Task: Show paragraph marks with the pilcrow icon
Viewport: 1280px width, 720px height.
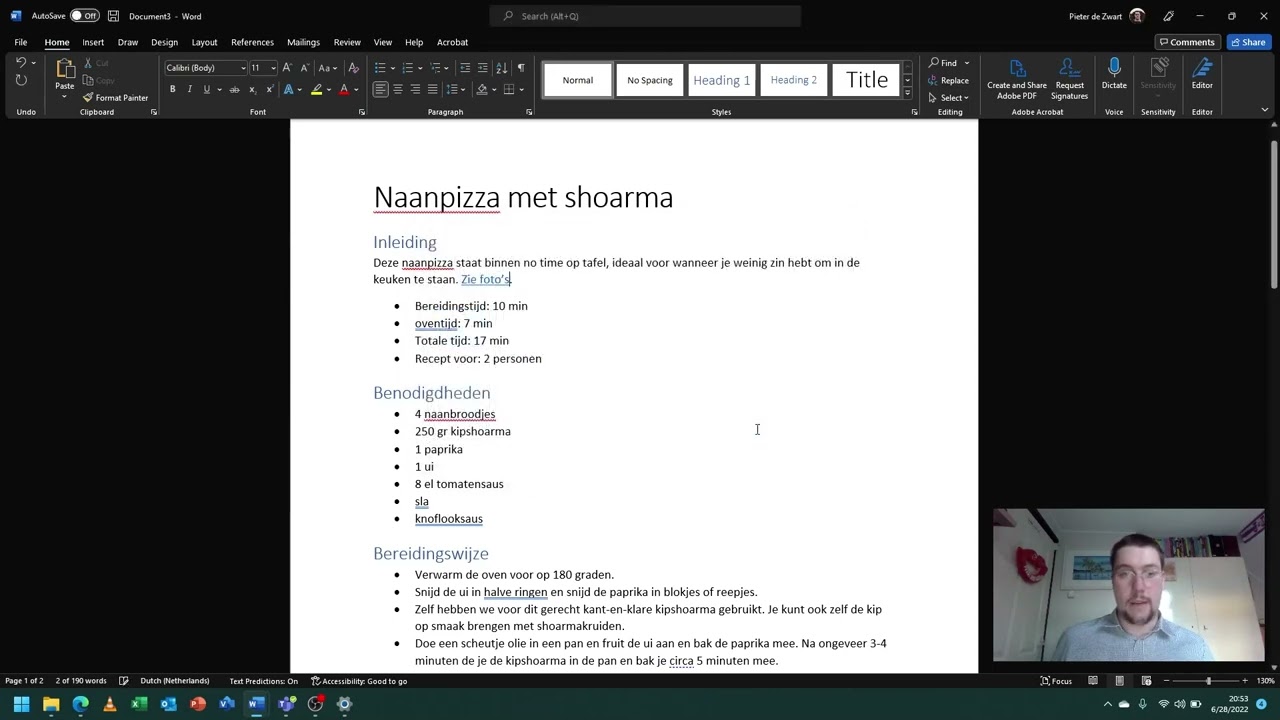Action: [521, 67]
